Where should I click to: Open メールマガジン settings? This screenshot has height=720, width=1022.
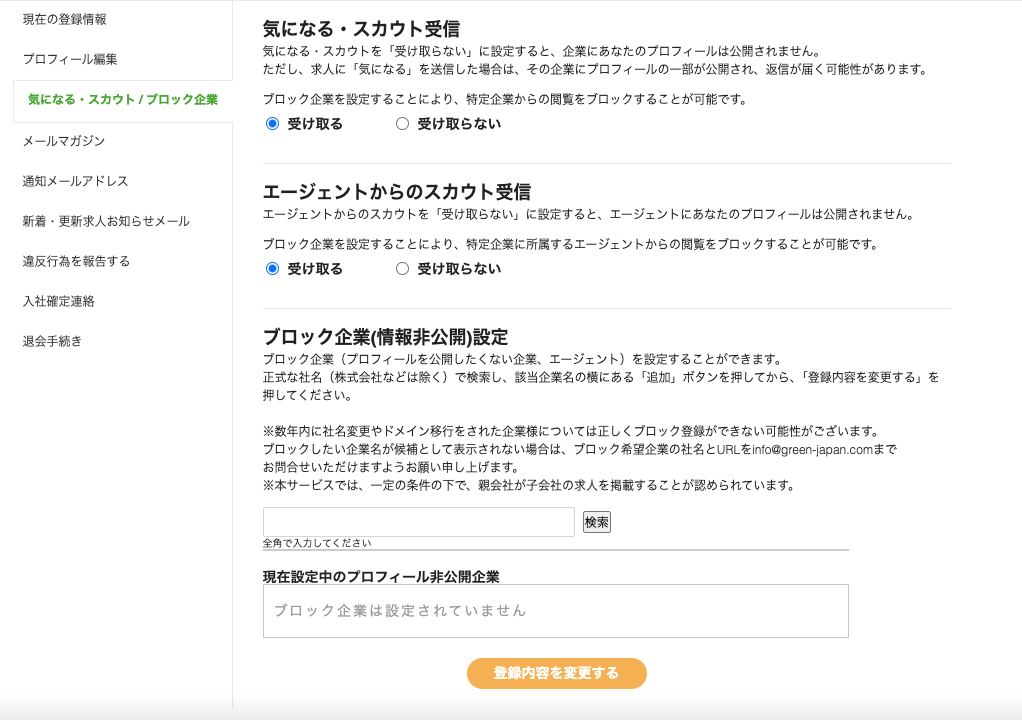click(64, 141)
